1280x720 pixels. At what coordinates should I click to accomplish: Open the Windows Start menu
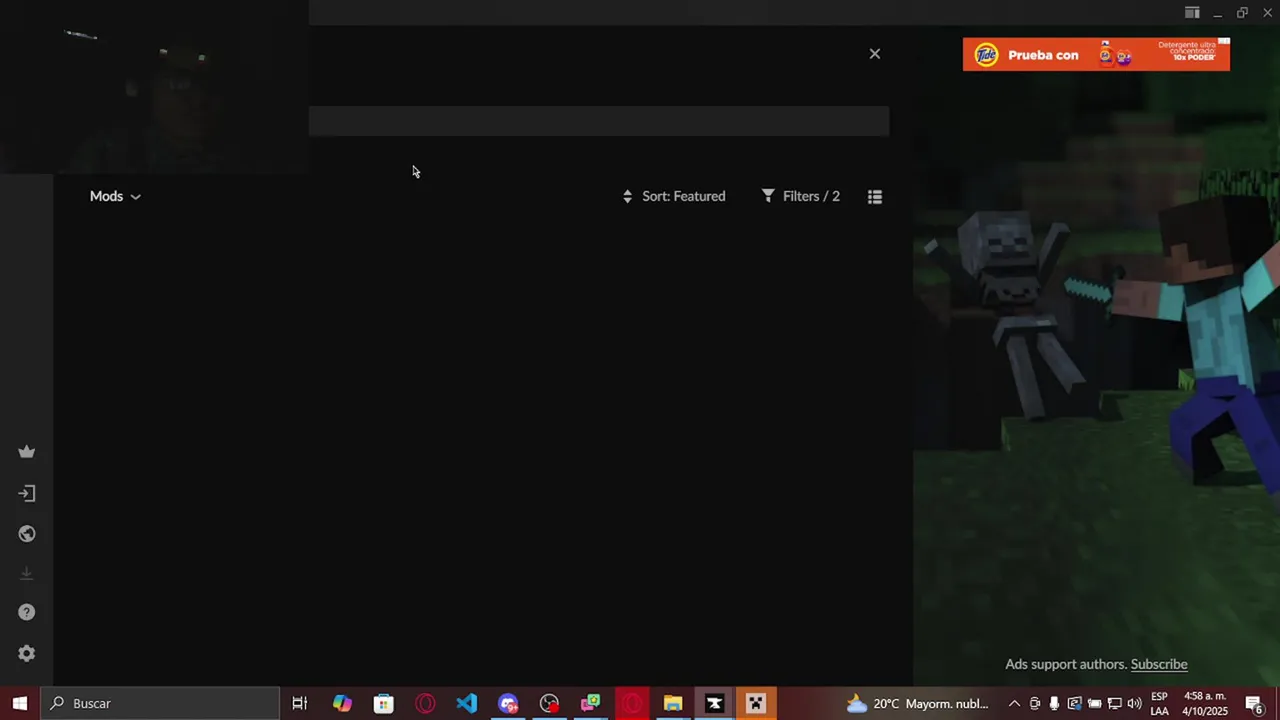click(20, 703)
